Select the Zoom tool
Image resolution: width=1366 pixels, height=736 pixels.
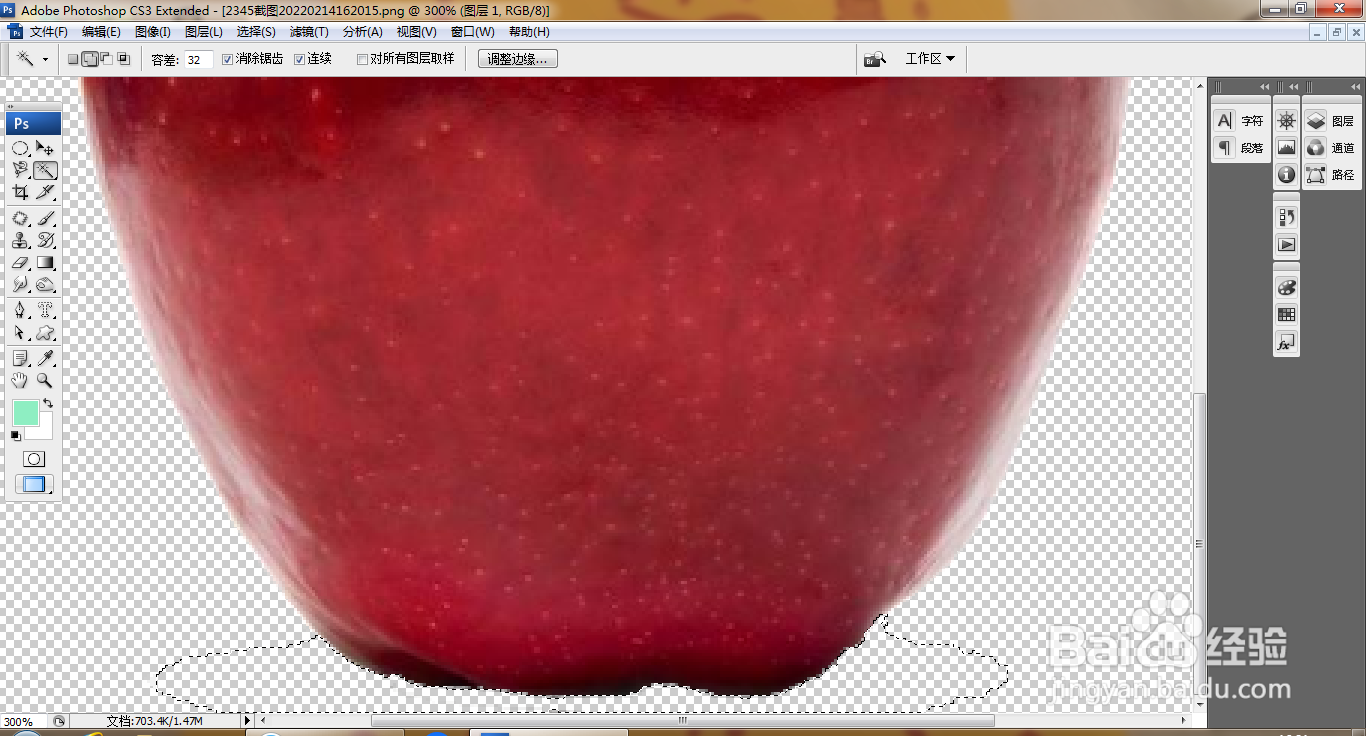[45, 380]
